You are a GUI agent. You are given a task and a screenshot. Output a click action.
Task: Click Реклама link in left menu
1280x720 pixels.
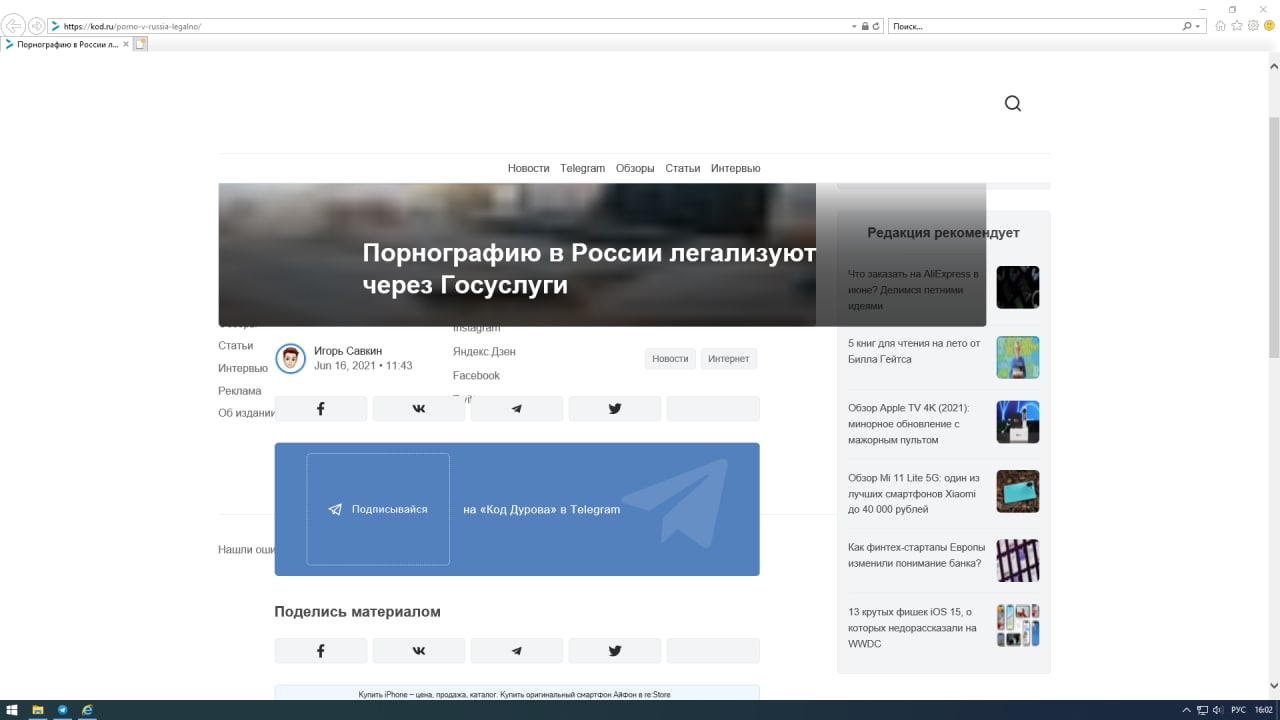coord(240,391)
